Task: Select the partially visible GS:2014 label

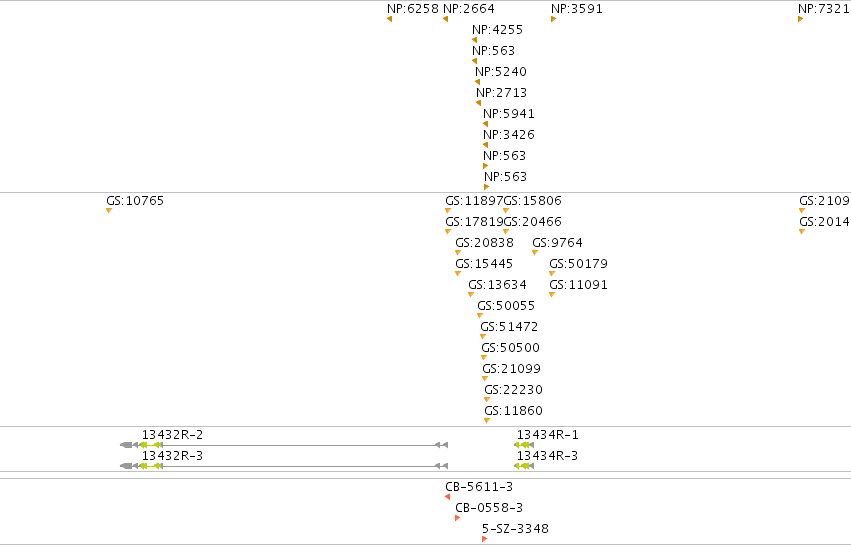Action: pos(824,221)
